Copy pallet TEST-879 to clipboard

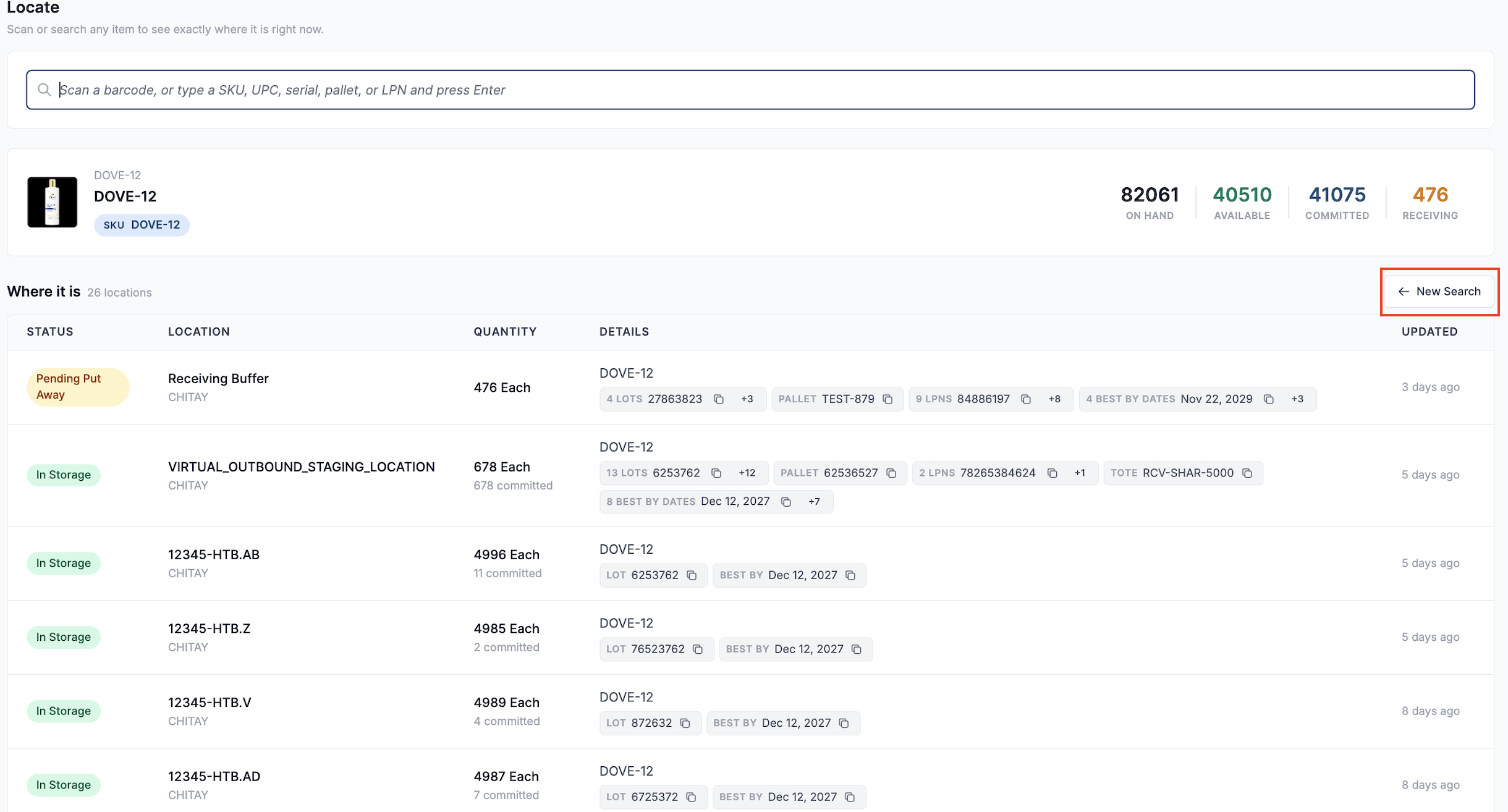click(x=888, y=399)
